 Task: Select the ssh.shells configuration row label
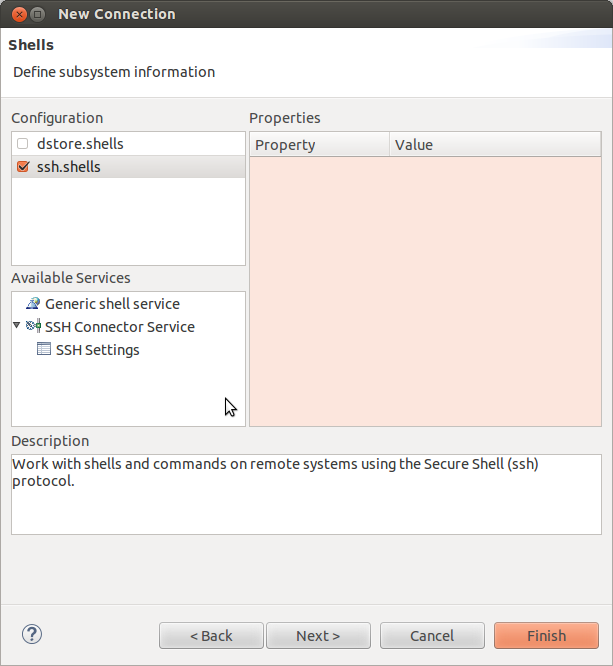pos(69,167)
